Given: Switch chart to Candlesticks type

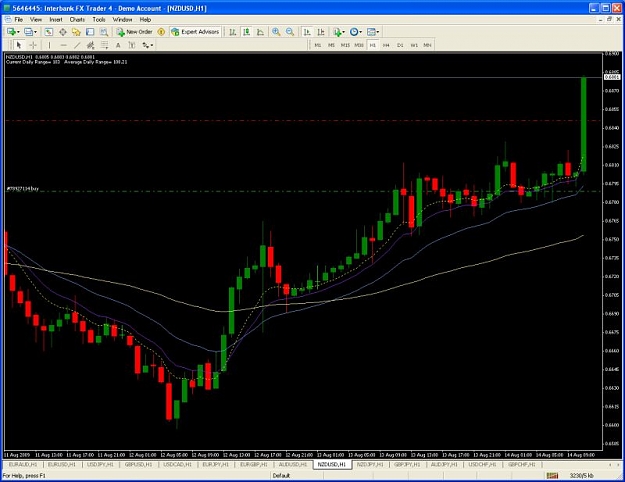Looking at the screenshot, I should click(x=247, y=32).
